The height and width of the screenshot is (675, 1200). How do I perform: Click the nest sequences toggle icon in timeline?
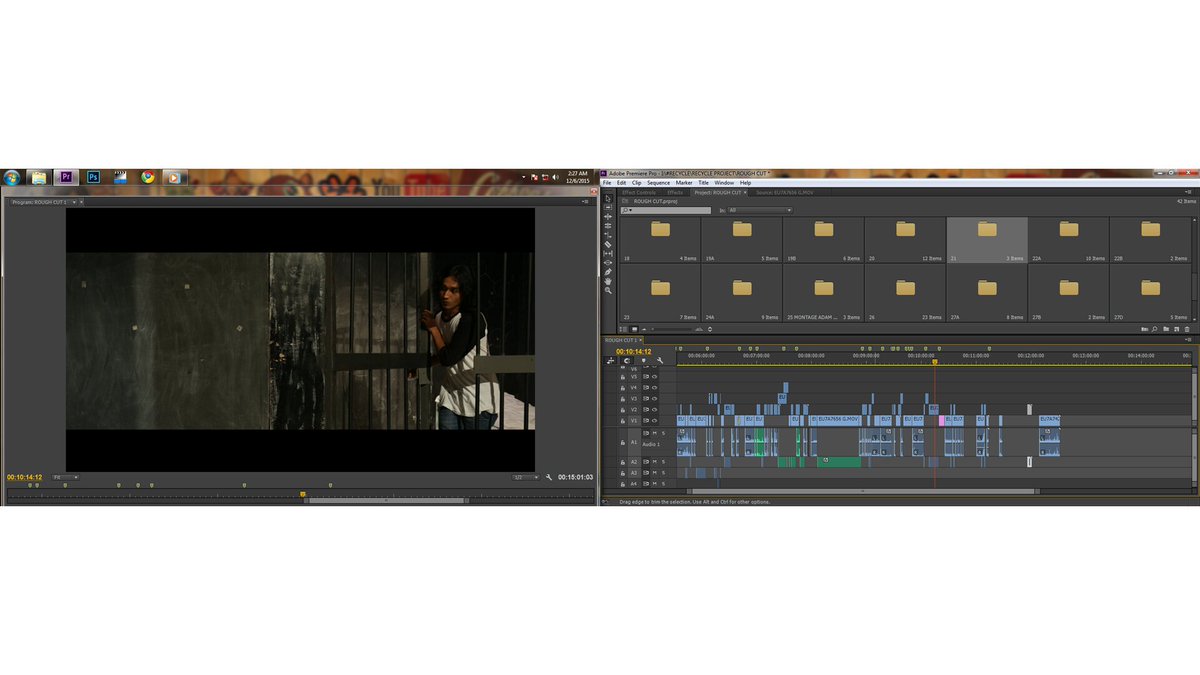[610, 360]
